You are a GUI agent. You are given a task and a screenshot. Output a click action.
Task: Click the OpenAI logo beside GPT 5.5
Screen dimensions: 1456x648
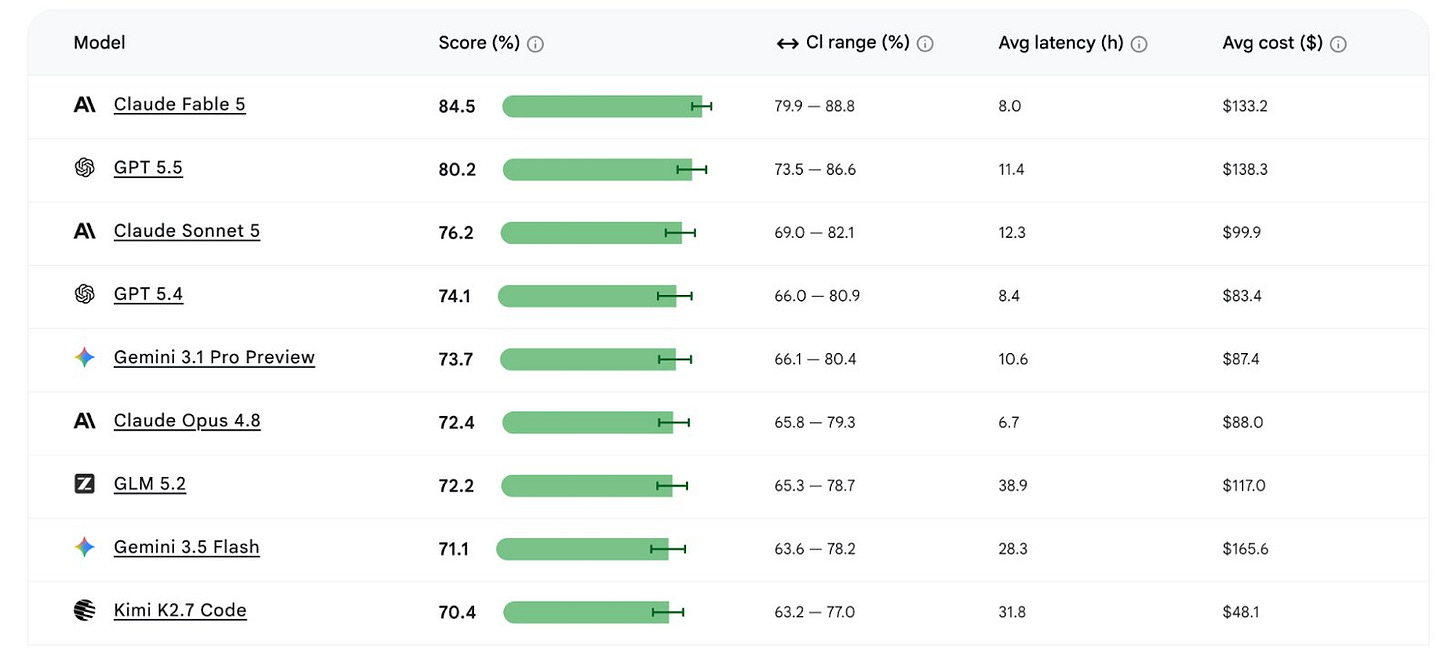pyautogui.click(x=85, y=168)
